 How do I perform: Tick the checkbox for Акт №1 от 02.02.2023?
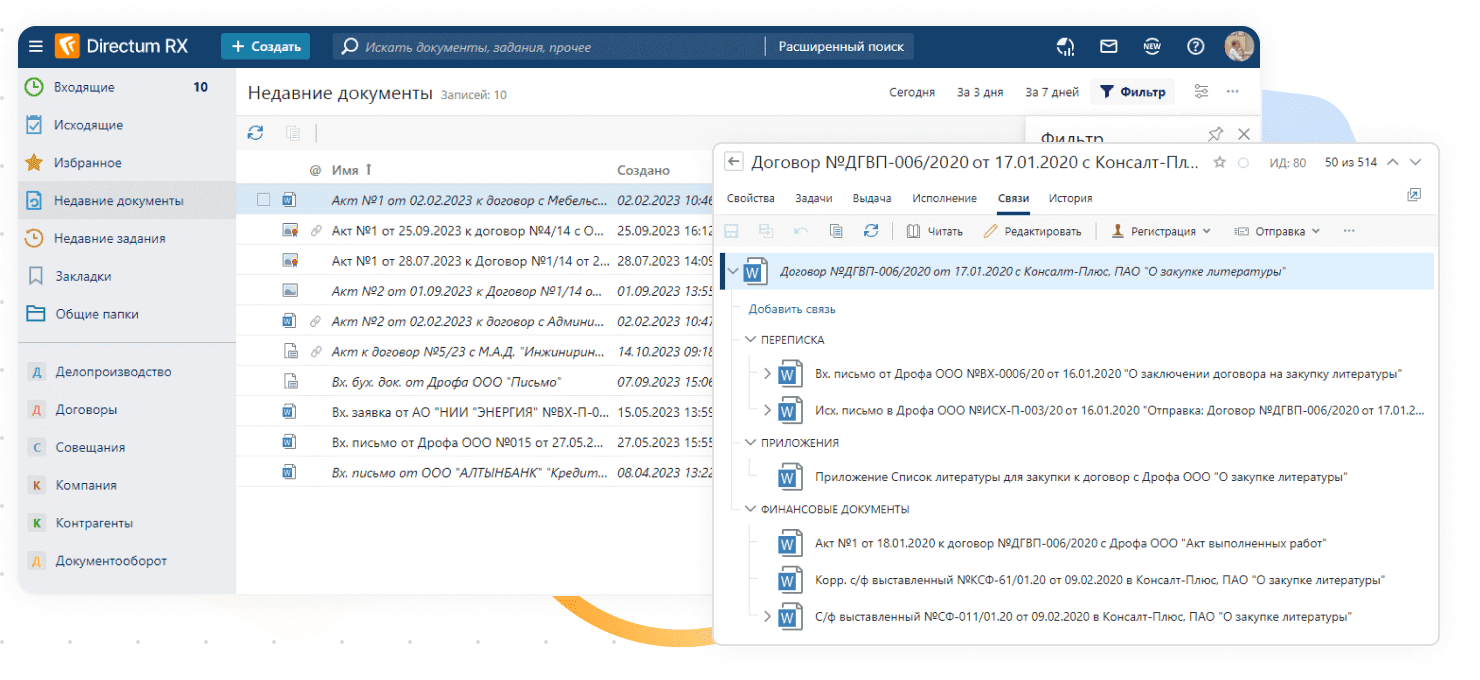(x=264, y=200)
